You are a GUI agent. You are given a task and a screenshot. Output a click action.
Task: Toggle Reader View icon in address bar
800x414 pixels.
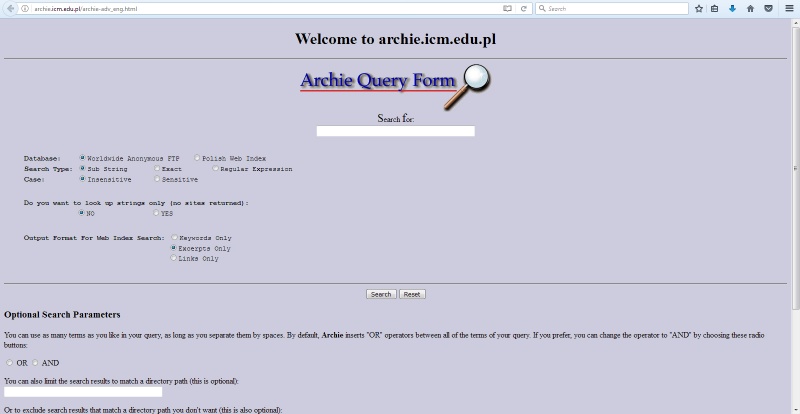pos(507,9)
